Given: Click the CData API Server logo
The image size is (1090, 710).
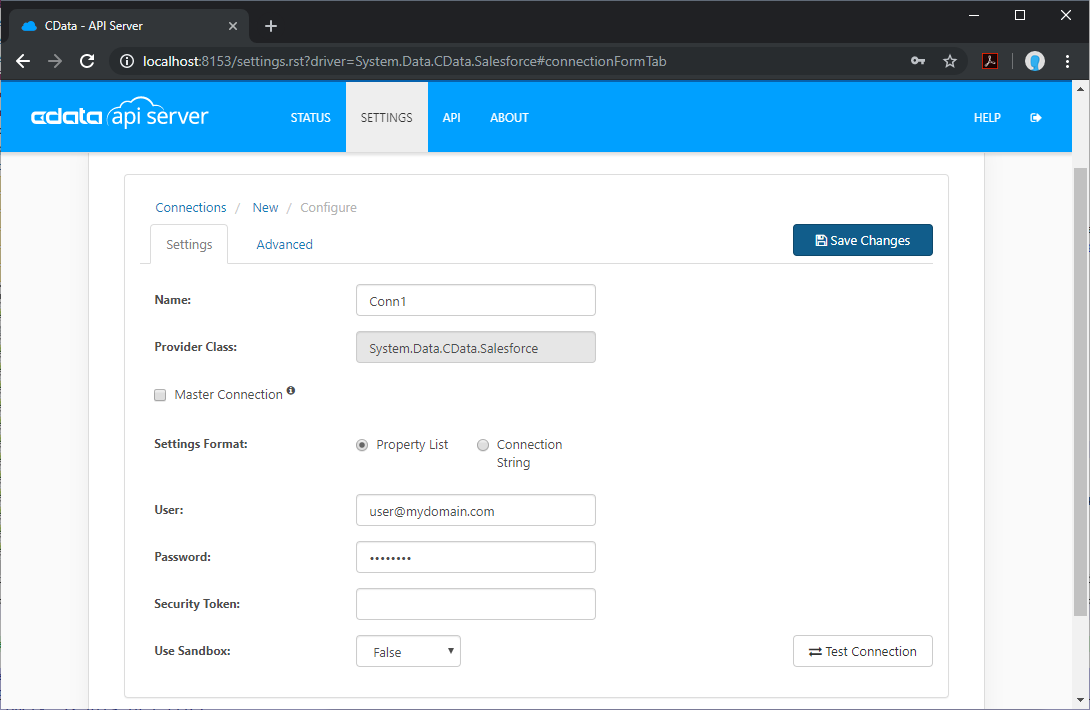Looking at the screenshot, I should click(x=120, y=117).
